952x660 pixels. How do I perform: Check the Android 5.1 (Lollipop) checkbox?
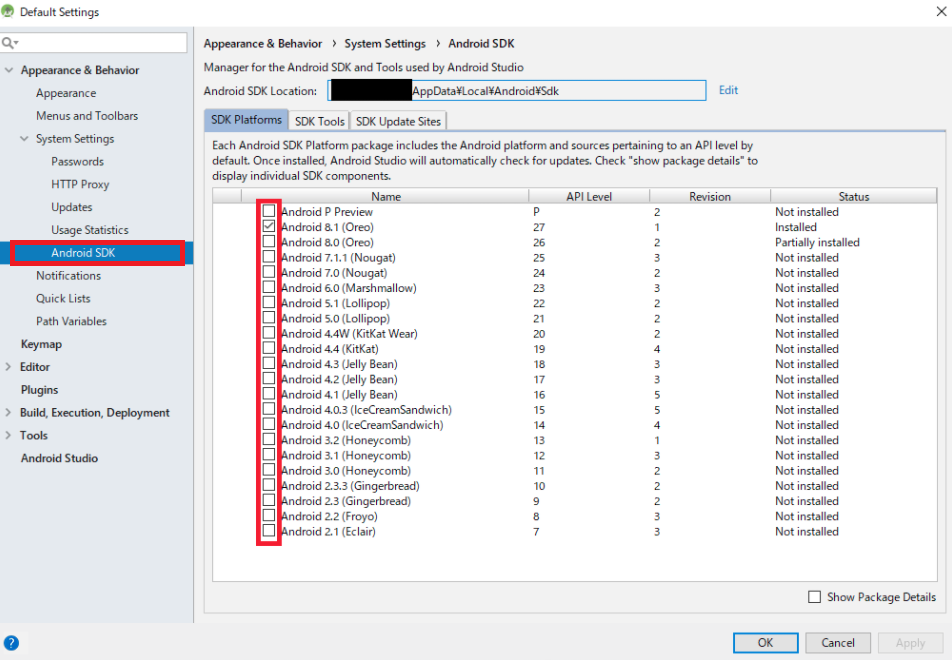(x=269, y=302)
